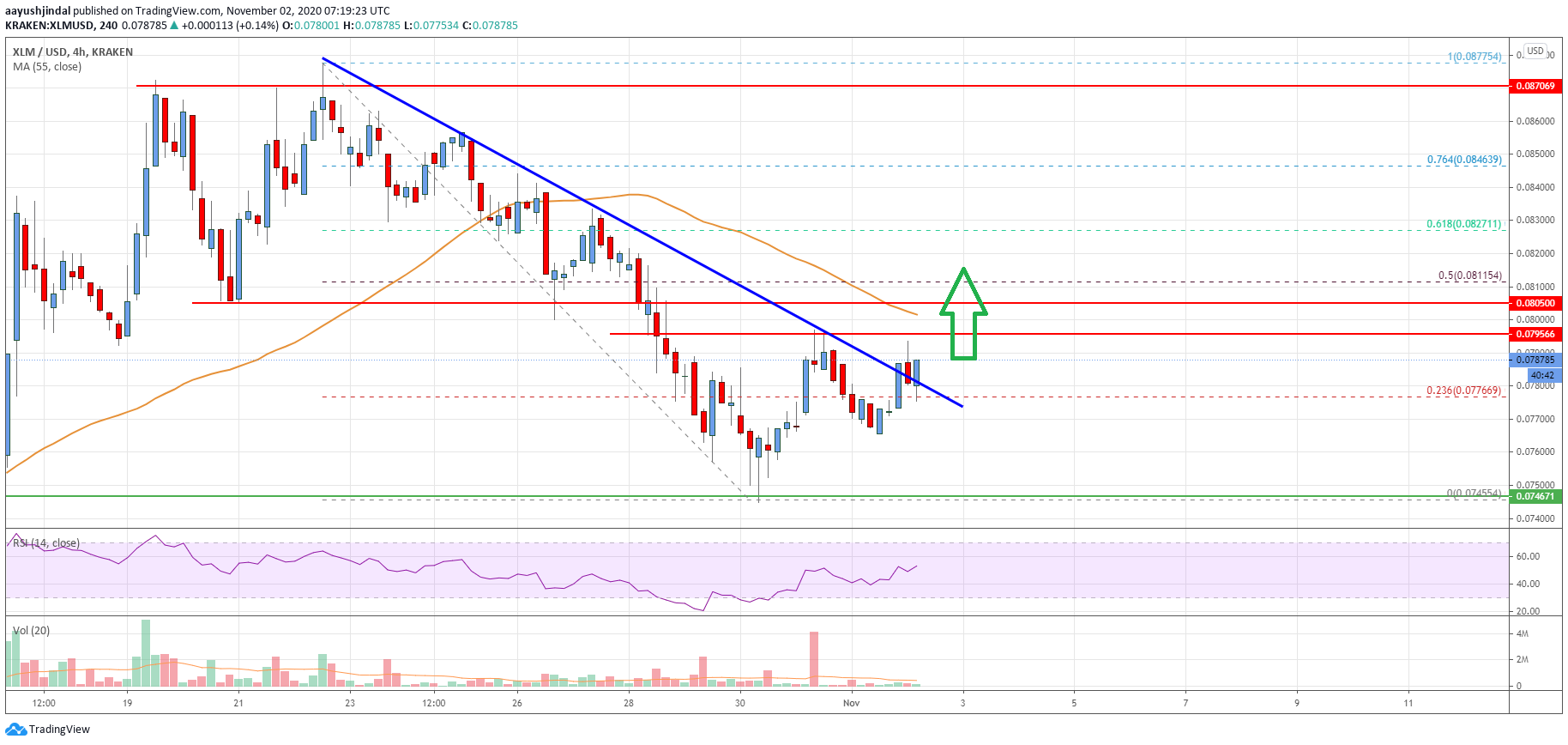This screenshot has width=1568, height=745.
Task: Click the 4M volume scale value
Action: pyautogui.click(x=1523, y=633)
